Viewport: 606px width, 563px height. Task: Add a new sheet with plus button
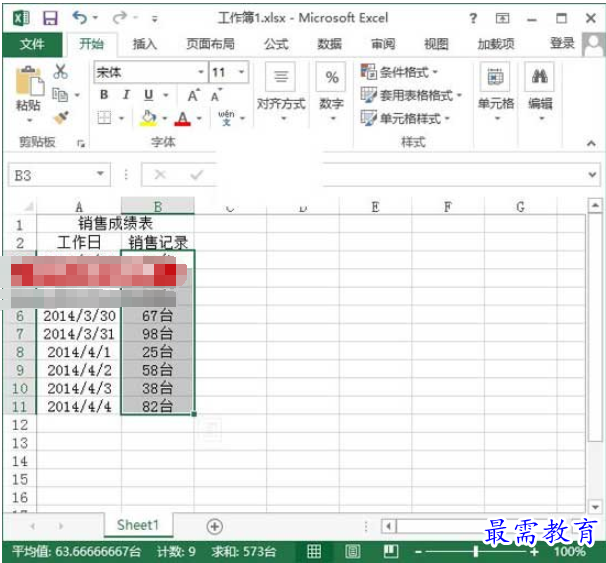[x=214, y=526]
